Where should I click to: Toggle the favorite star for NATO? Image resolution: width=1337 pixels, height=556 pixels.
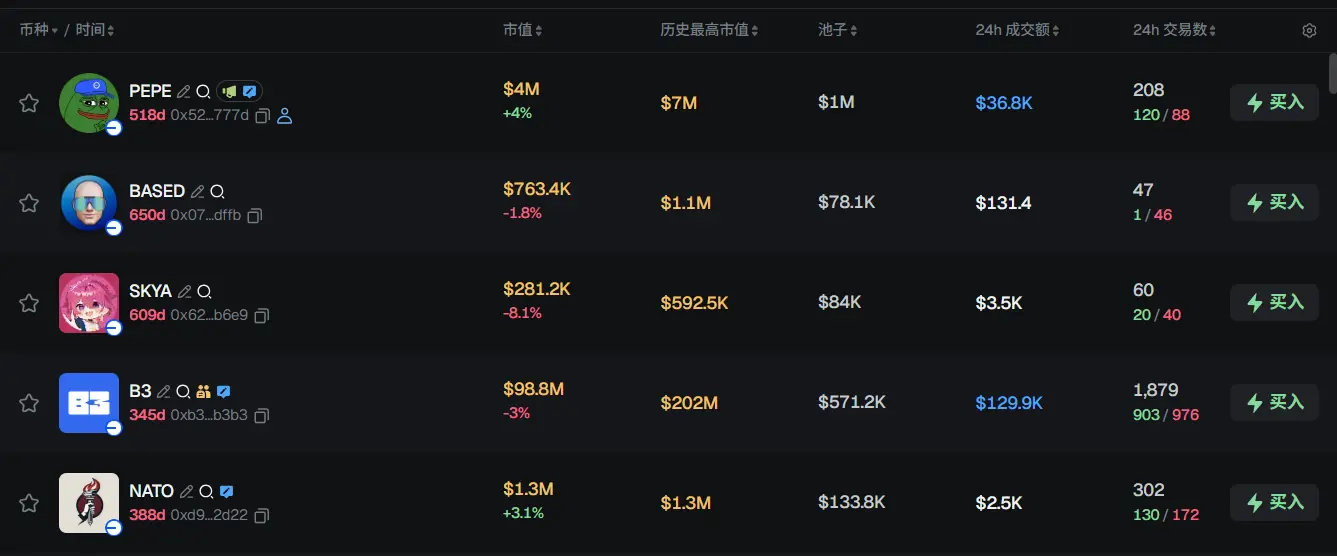[x=29, y=503]
